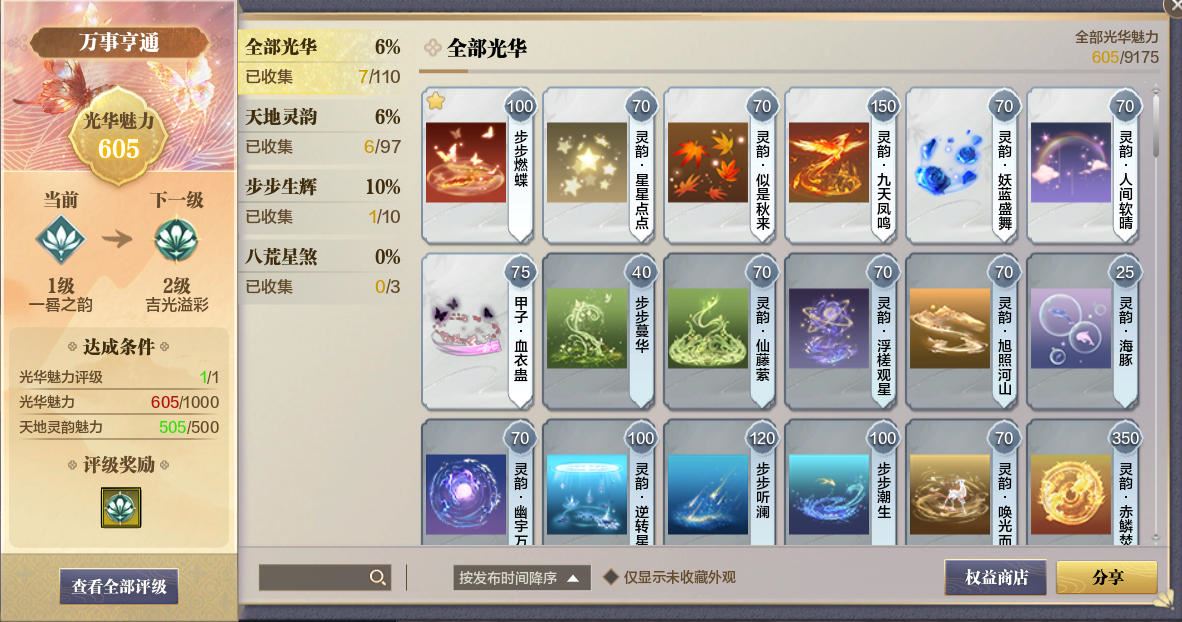Select the 人间软晴 rainbow effect card
The width and height of the screenshot is (1182, 622).
pos(1083,166)
